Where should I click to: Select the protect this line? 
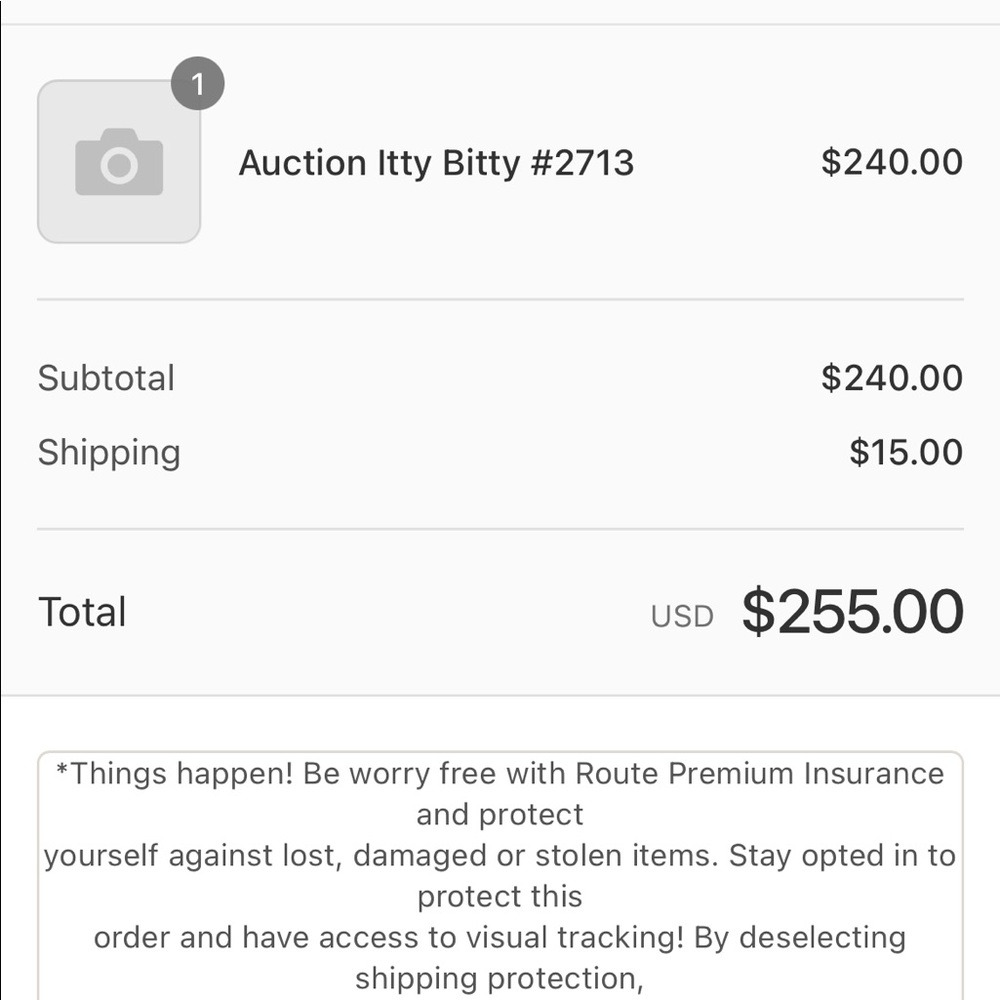pyautogui.click(x=500, y=897)
